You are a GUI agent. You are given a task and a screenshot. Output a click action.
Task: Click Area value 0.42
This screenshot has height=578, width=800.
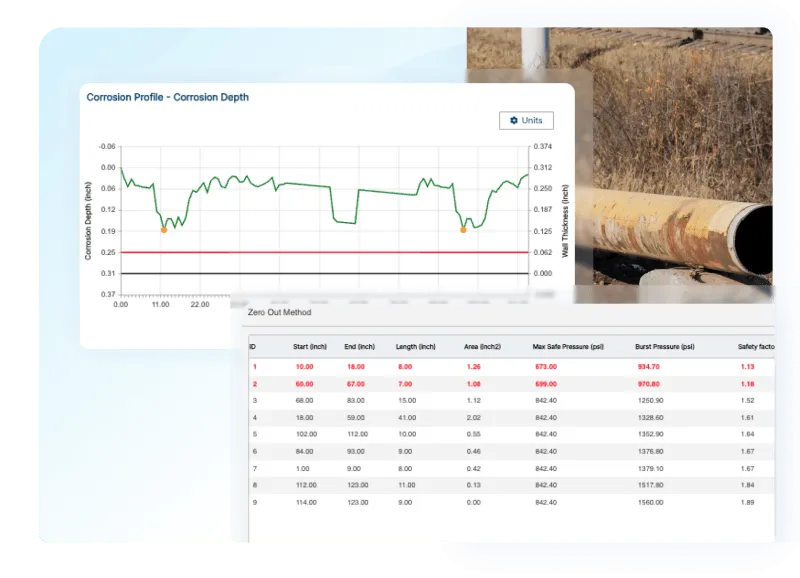[473, 468]
